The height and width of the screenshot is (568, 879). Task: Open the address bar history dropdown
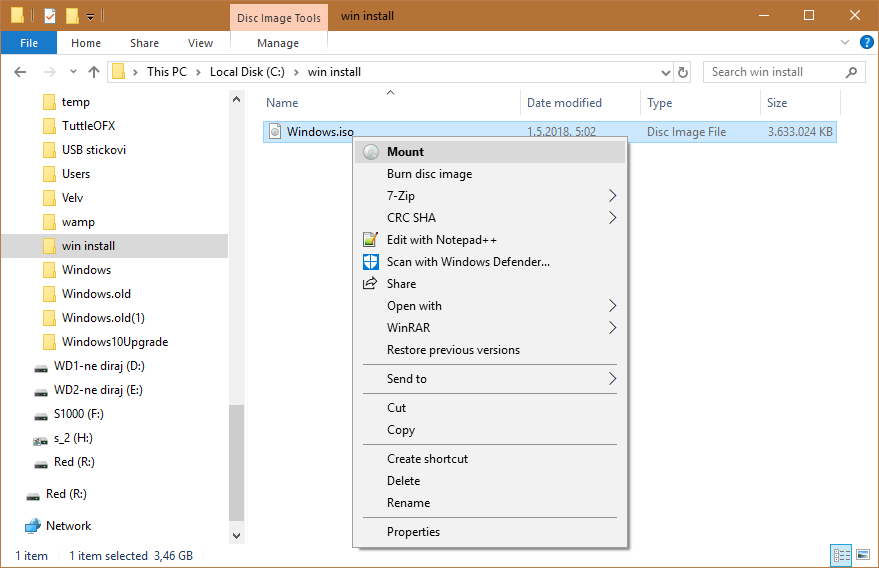click(665, 72)
